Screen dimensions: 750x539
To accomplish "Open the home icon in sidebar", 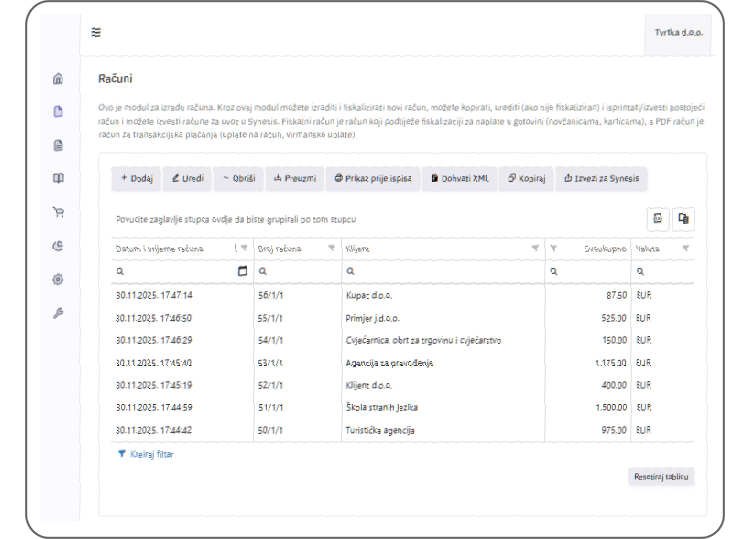I will 58,79.
